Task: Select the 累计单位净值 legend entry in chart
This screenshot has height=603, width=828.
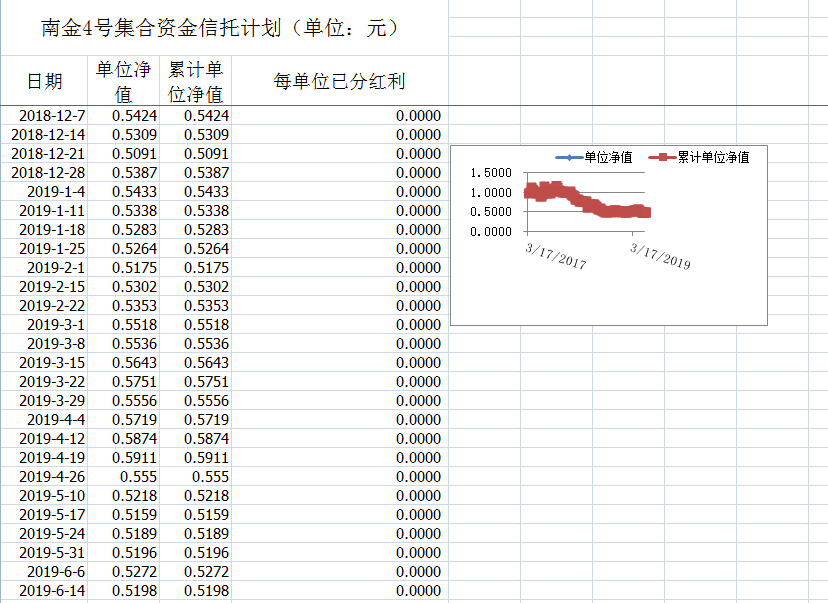Action: point(699,157)
